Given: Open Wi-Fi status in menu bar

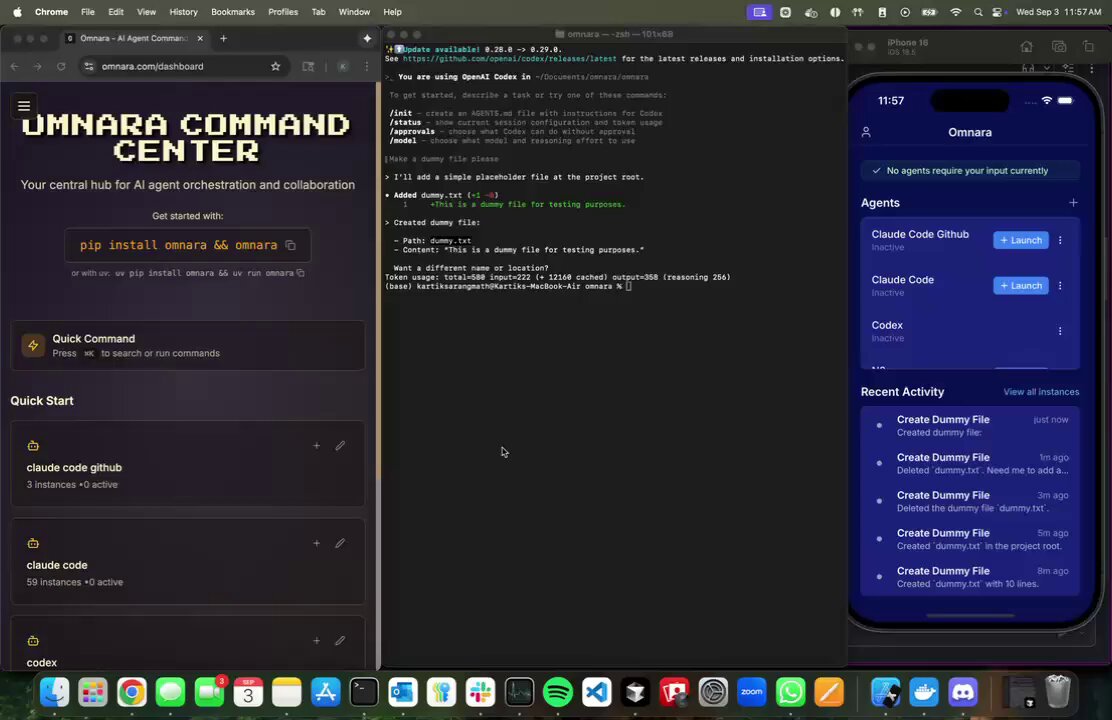Looking at the screenshot, I should (x=955, y=12).
